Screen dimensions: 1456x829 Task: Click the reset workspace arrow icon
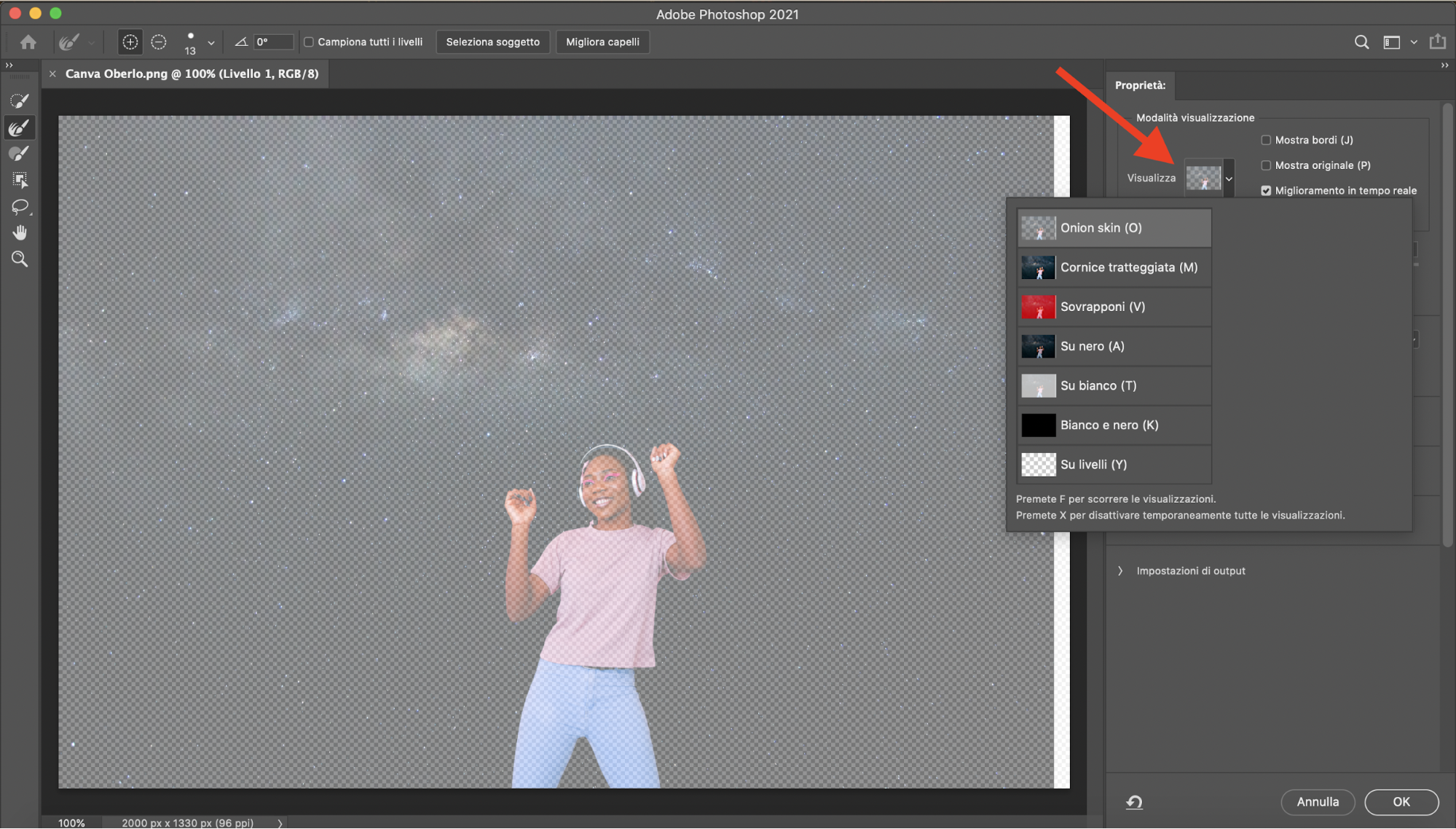1134,802
